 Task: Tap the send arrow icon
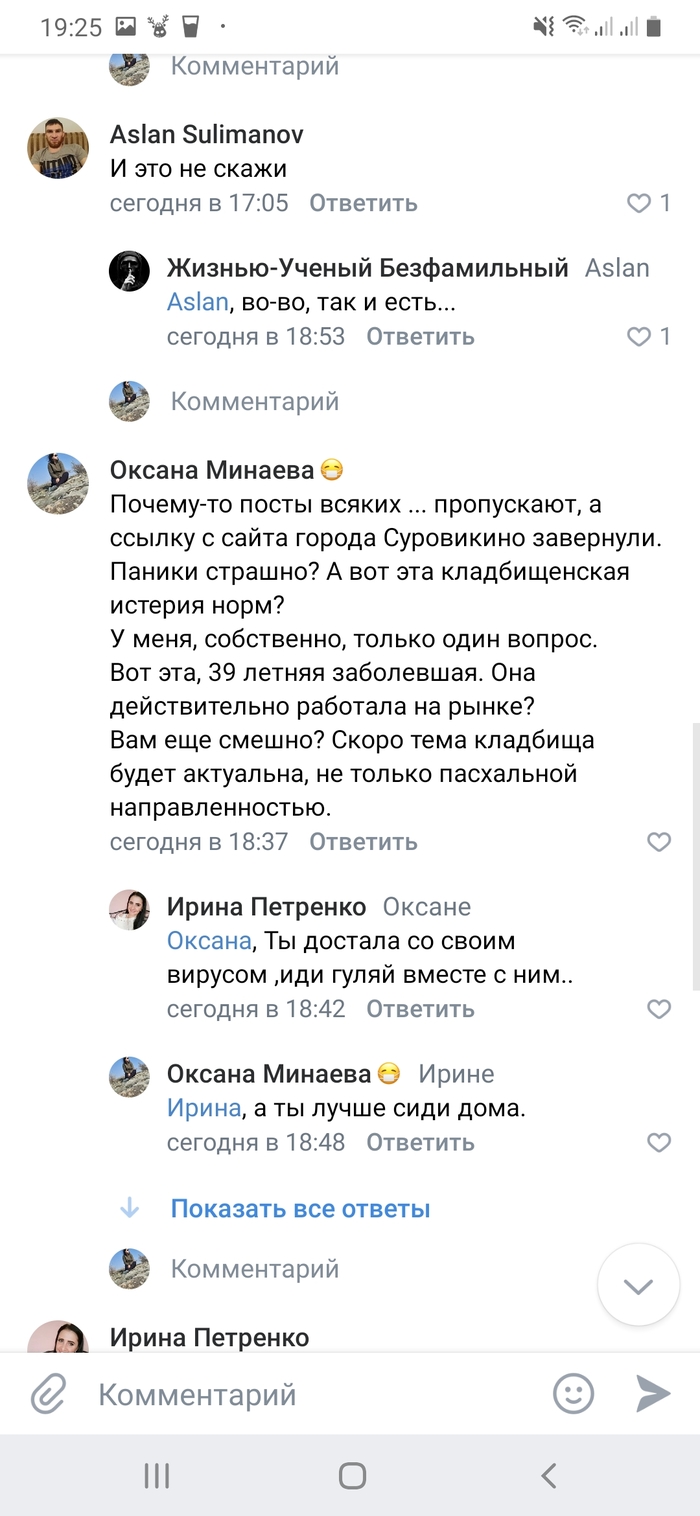pos(653,1393)
